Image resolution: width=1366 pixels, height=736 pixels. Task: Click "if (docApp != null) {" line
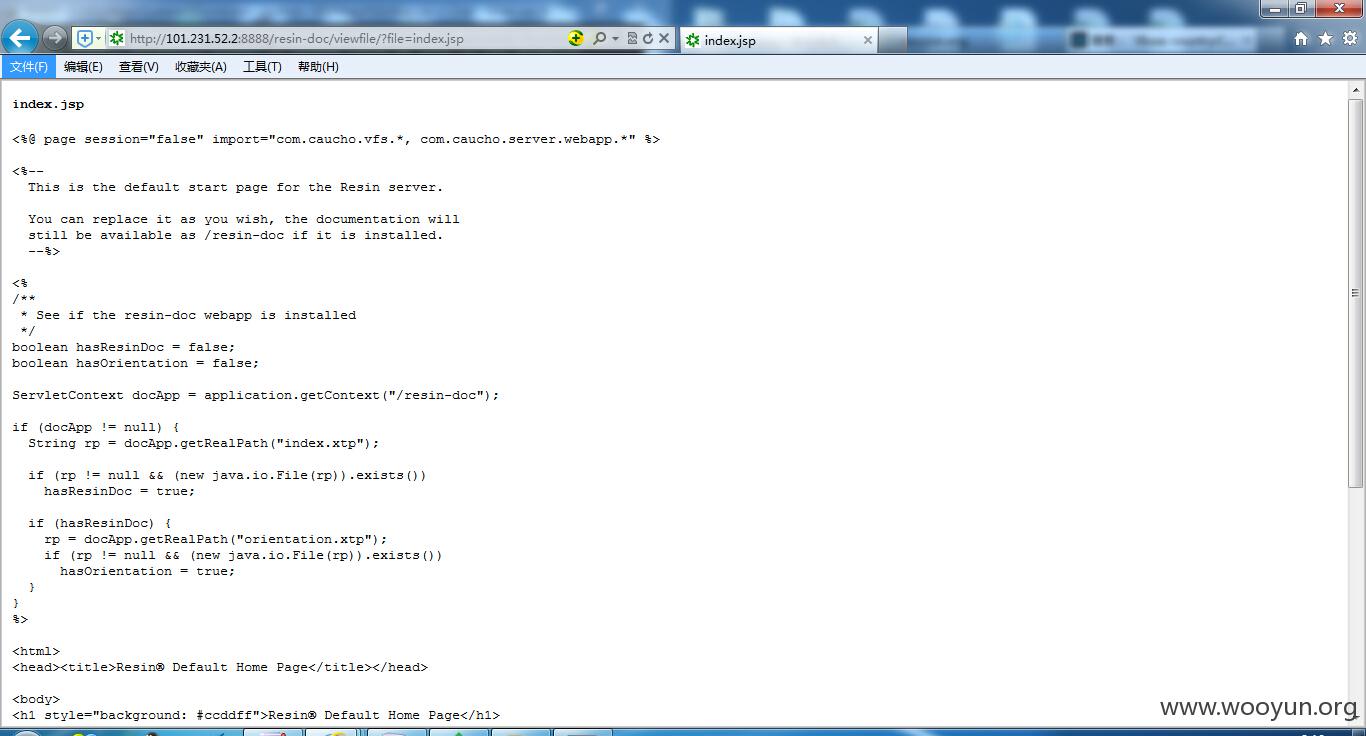tap(96, 427)
